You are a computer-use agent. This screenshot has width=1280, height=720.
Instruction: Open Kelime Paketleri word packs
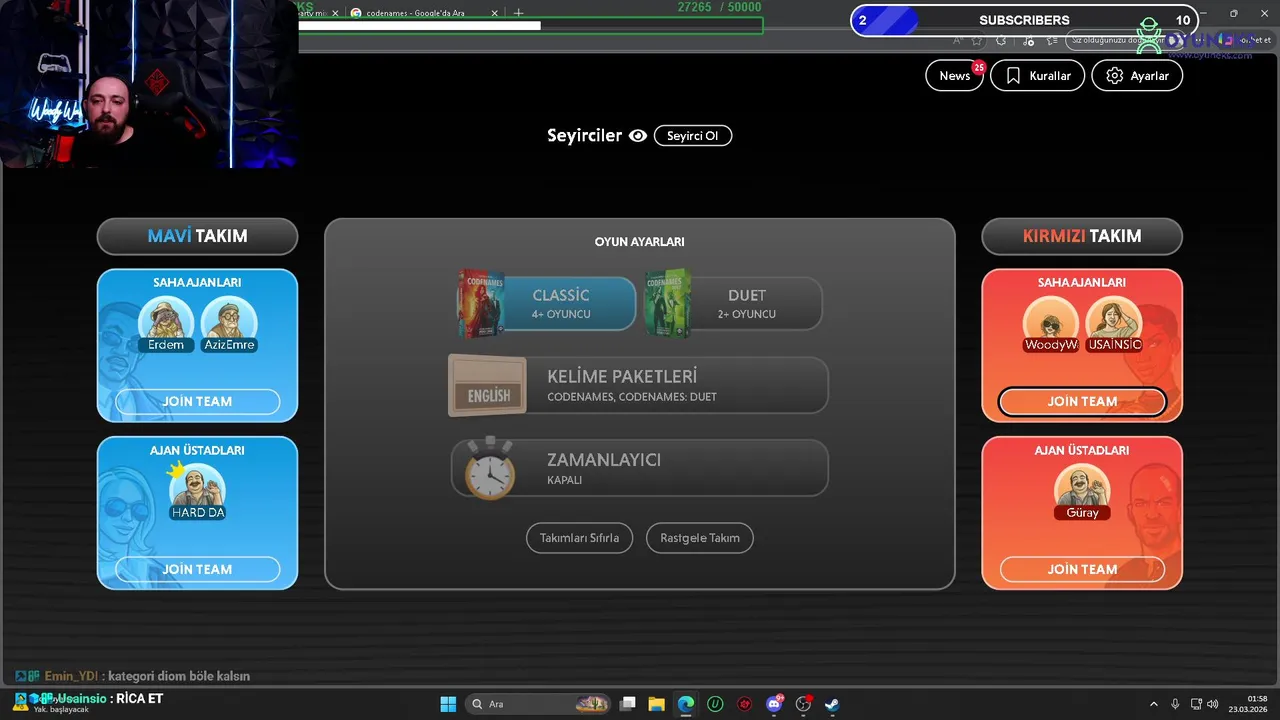click(640, 385)
